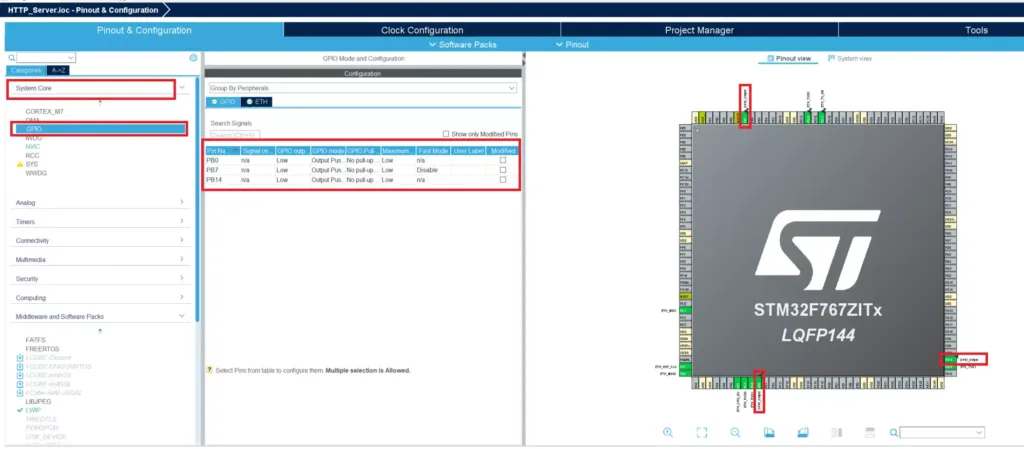The width and height of the screenshot is (1024, 449).
Task: Switch to Clock Configuration tab
Action: (x=422, y=30)
